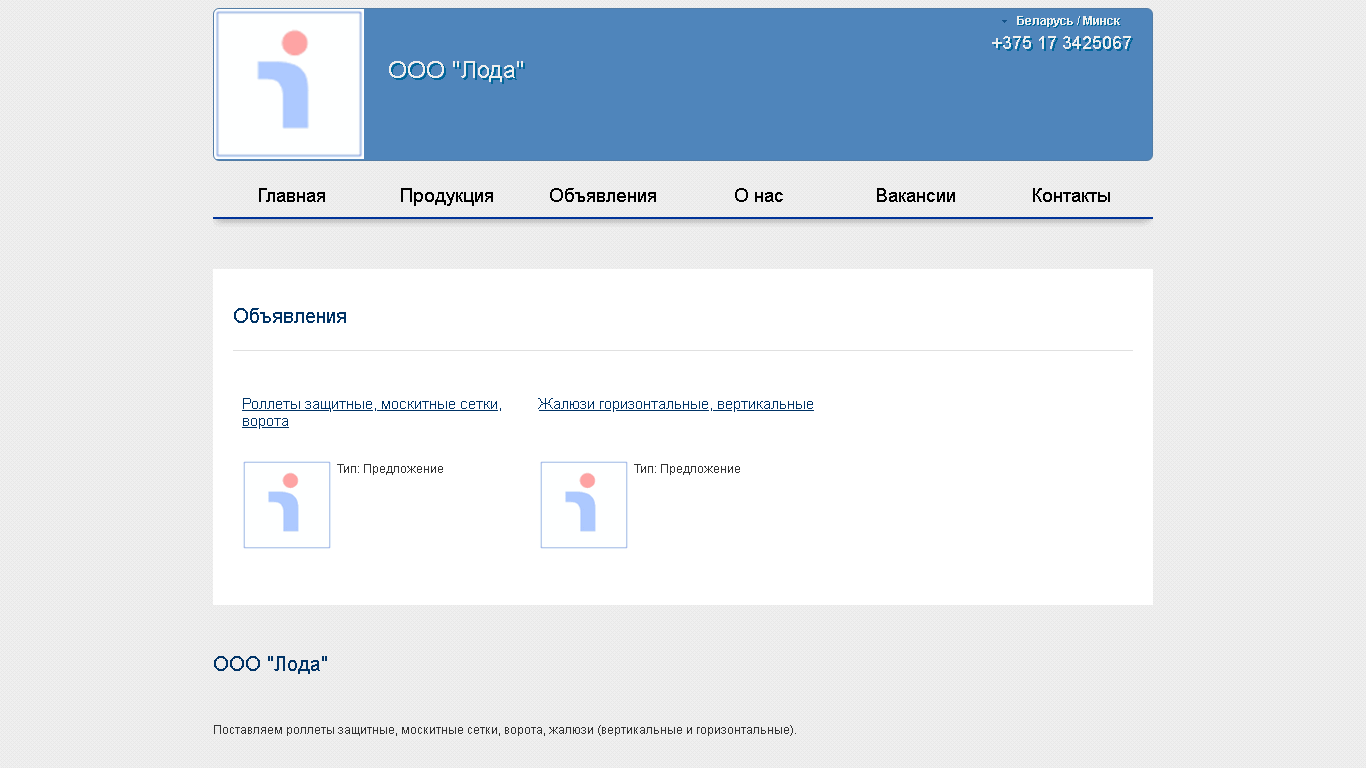Click the company logo in the header
The height and width of the screenshot is (768, 1366).
(x=289, y=85)
